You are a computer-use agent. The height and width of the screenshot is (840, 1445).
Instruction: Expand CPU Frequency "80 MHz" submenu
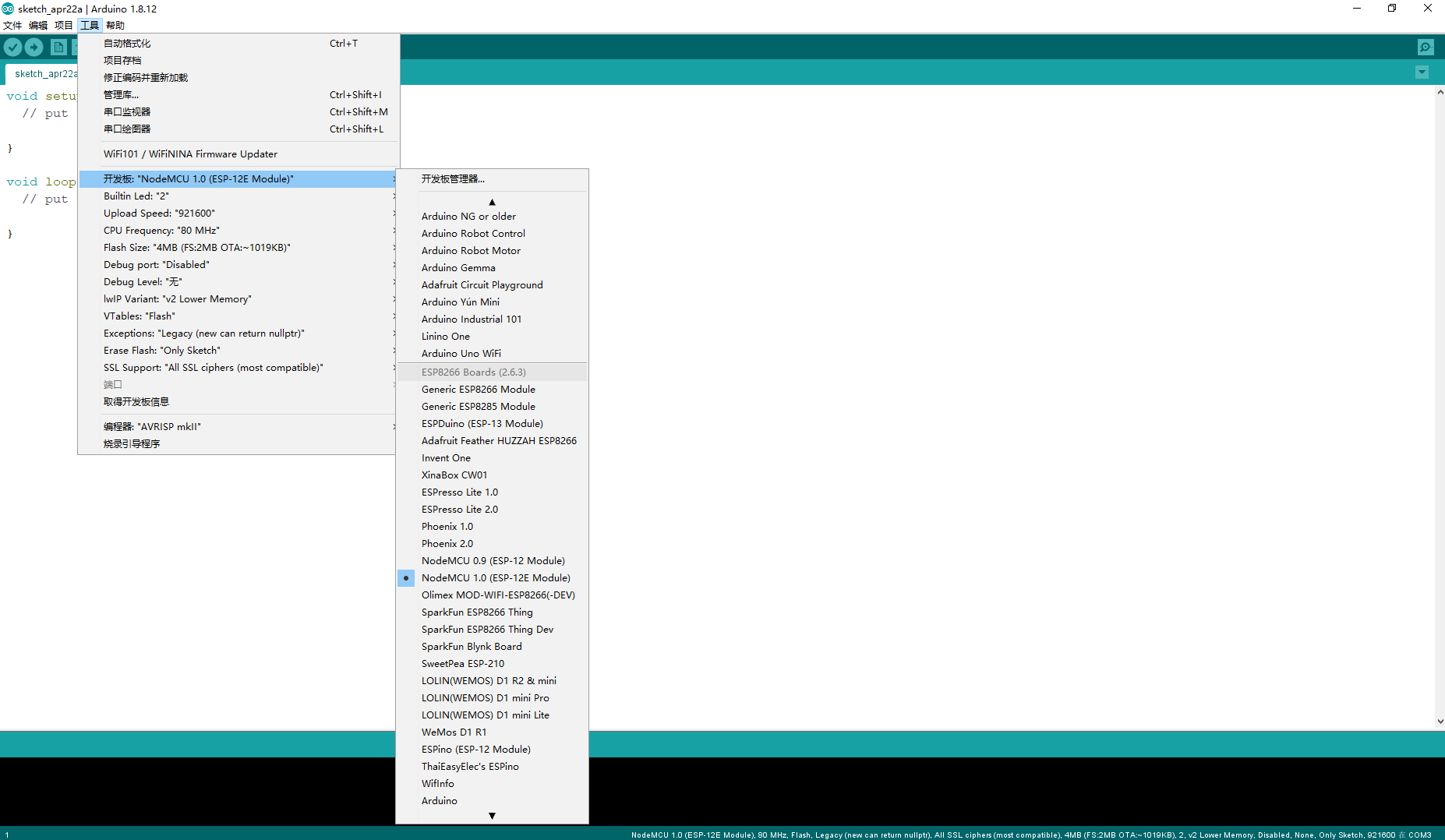(x=239, y=231)
